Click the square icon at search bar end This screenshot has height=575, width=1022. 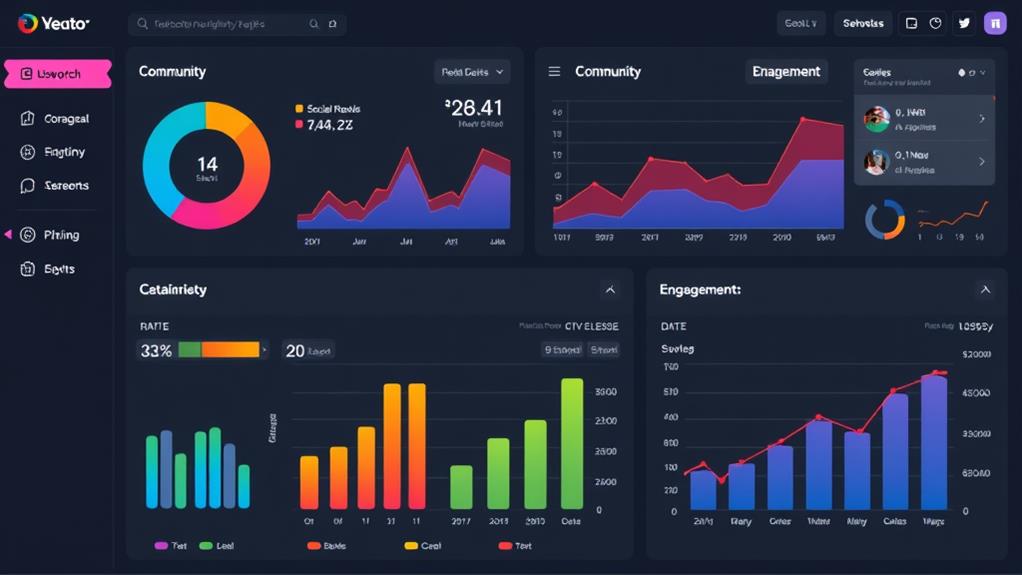[332, 23]
